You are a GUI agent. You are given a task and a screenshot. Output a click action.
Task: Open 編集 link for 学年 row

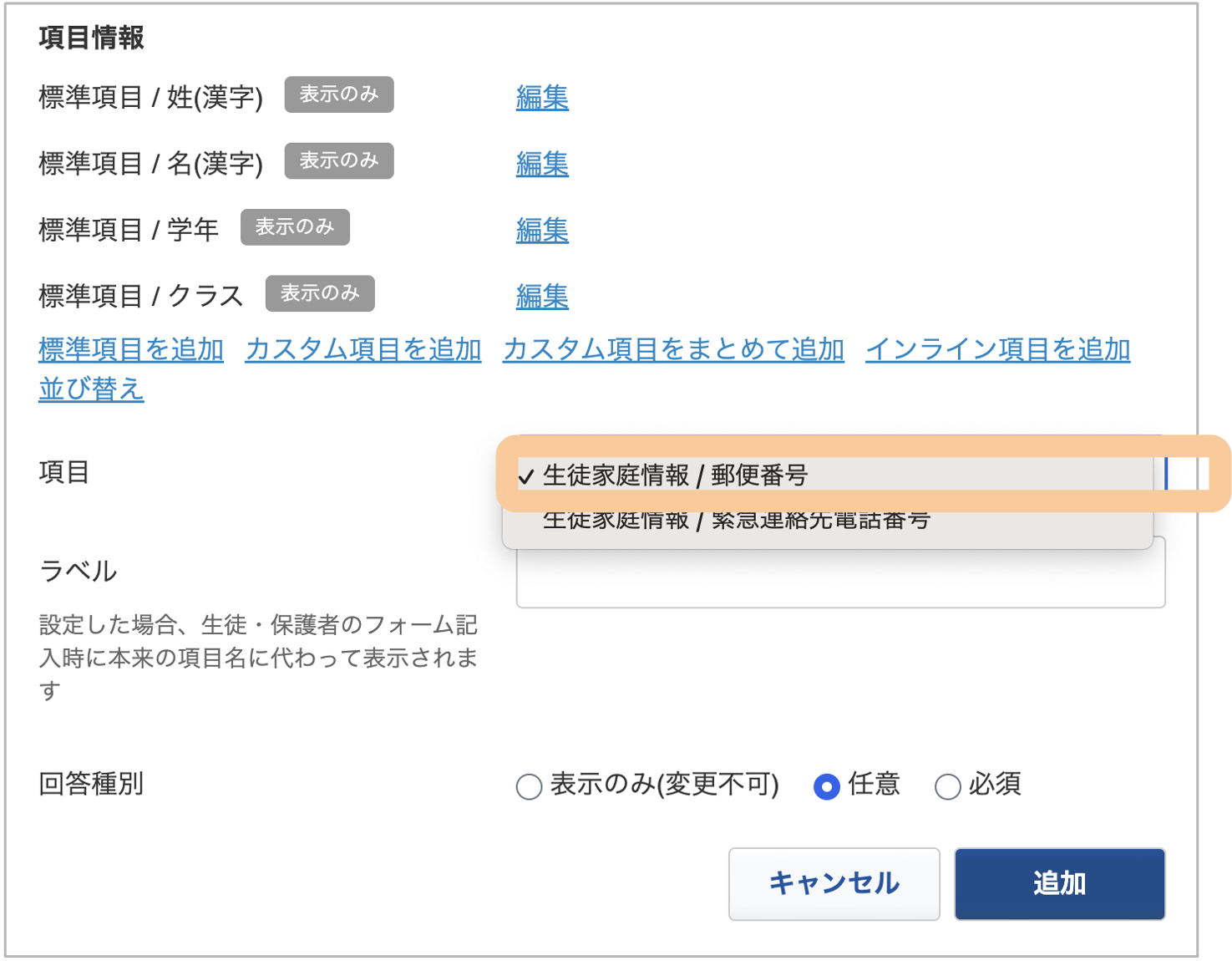tap(542, 229)
